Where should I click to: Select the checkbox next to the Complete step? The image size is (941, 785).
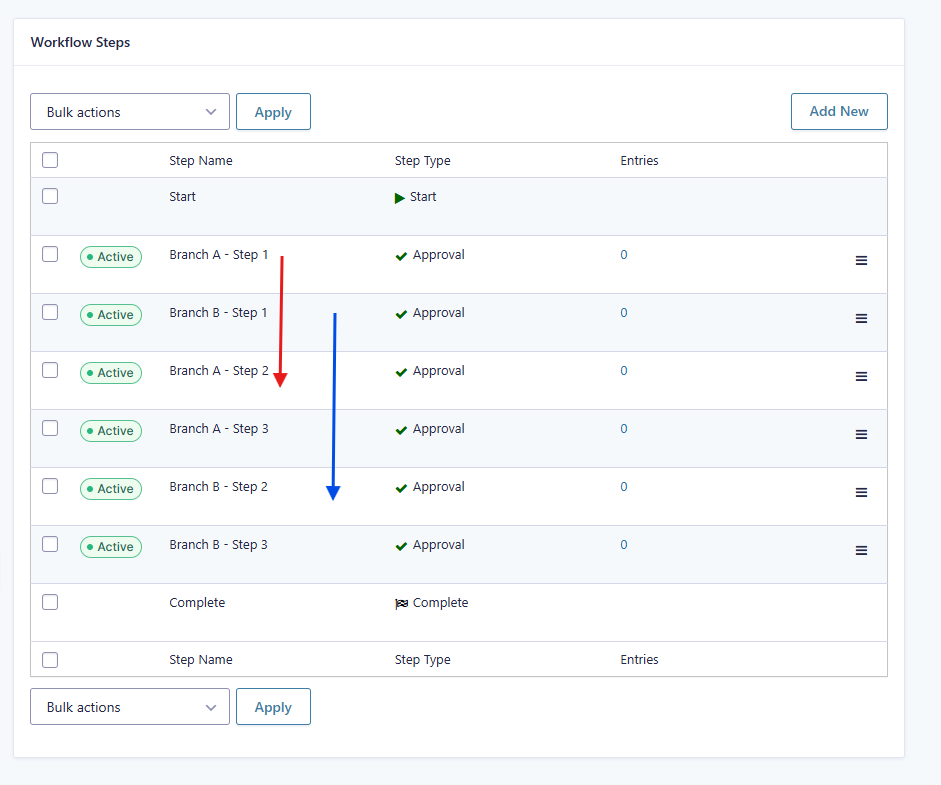coord(50,601)
